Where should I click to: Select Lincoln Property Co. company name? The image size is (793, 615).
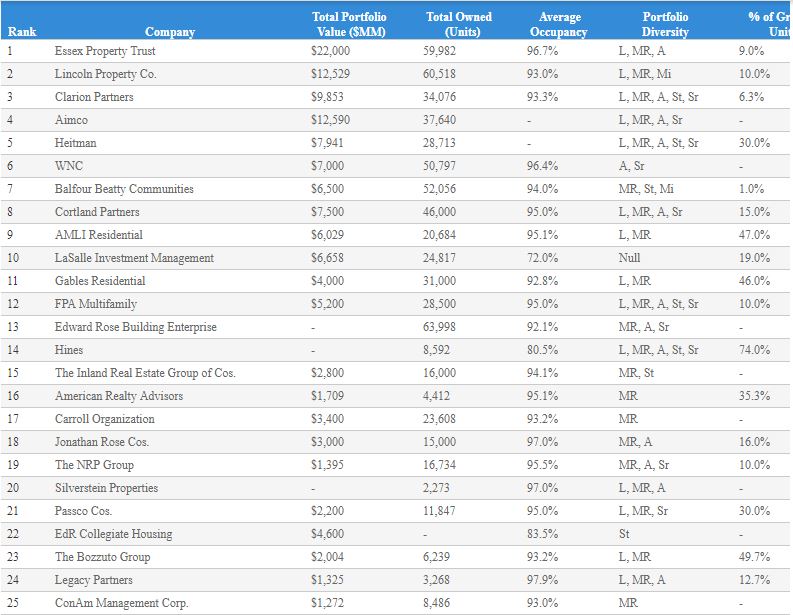106,74
